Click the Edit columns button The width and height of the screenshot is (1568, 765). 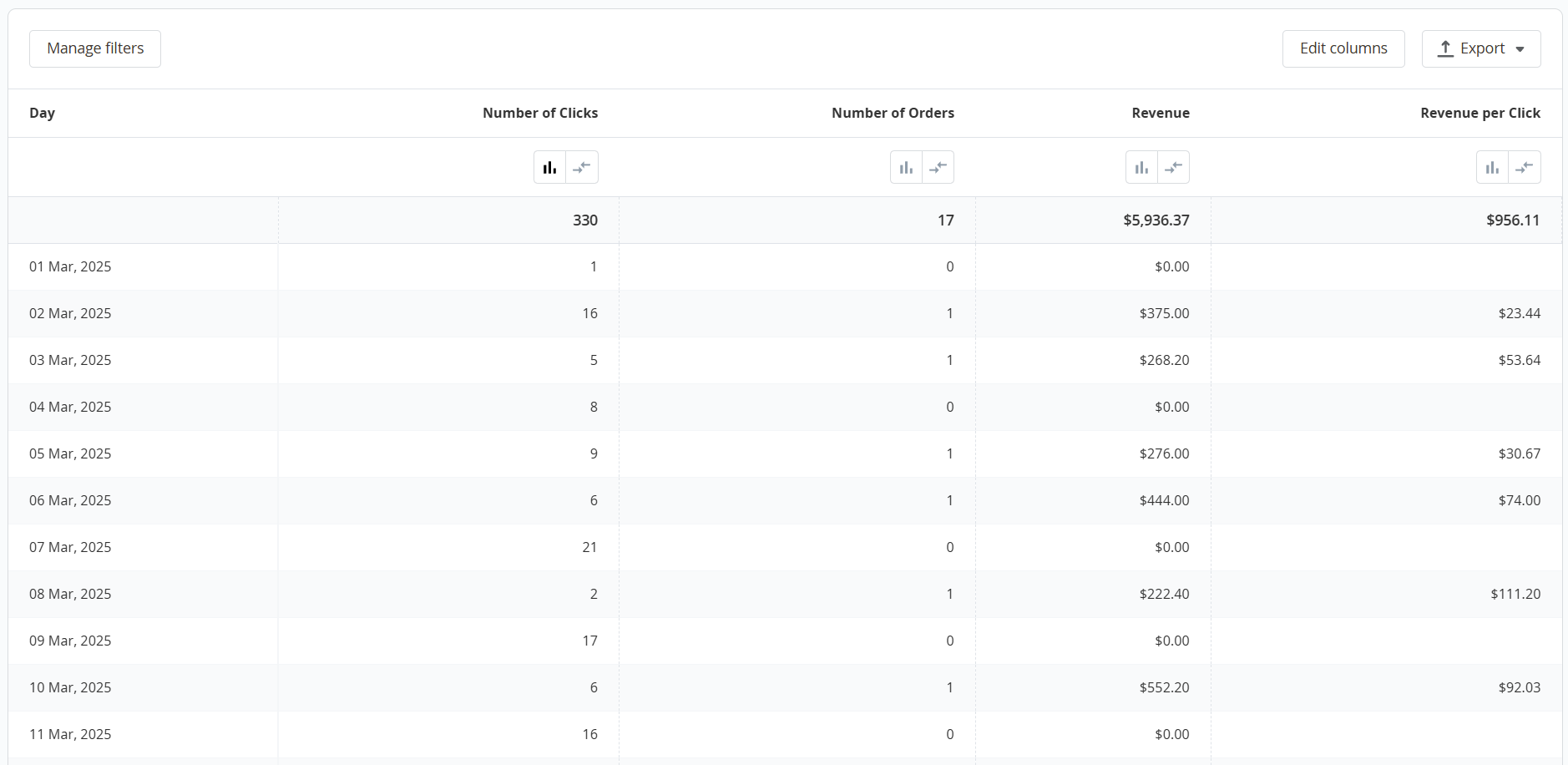click(1343, 48)
